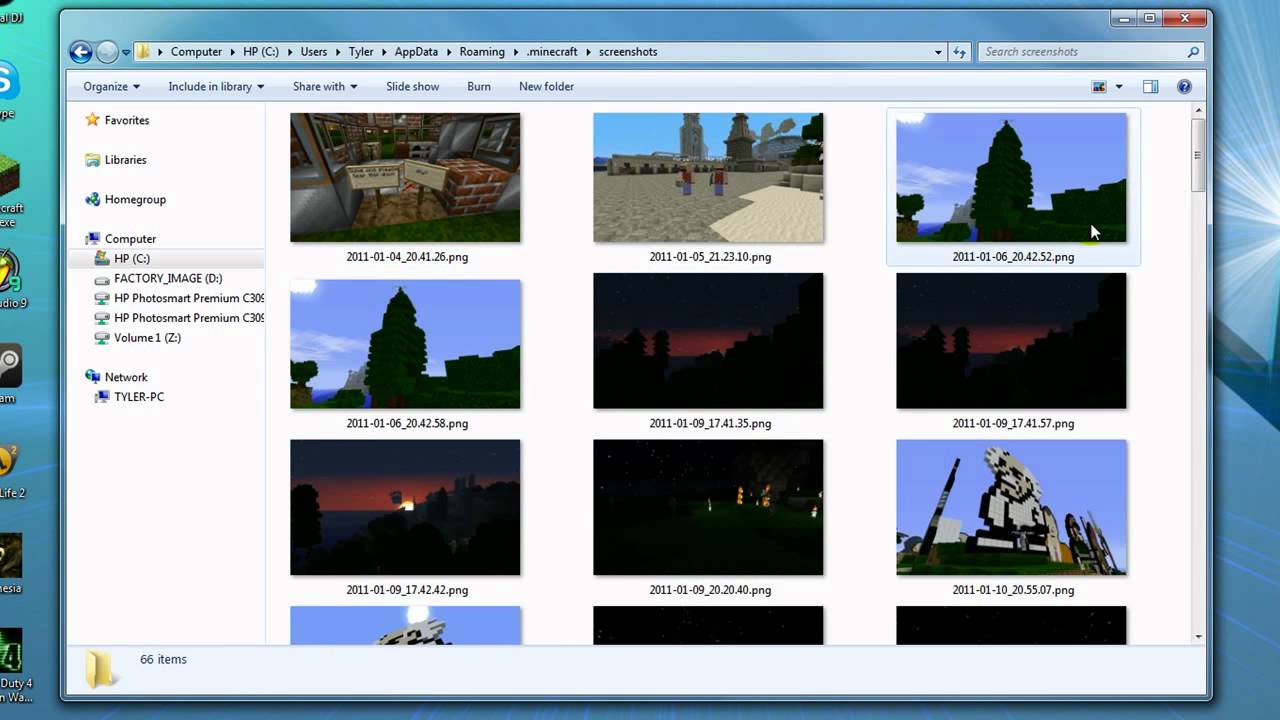
Task: Click .minecraft in the address breadcrumb
Action: 552,52
